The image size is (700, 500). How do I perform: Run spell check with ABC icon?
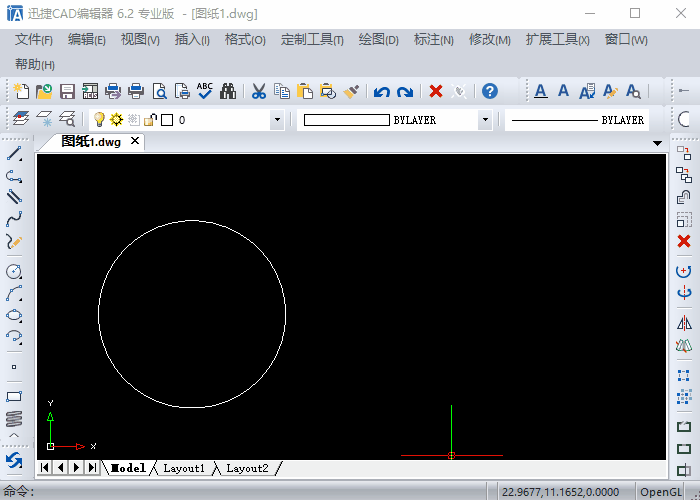click(x=205, y=91)
